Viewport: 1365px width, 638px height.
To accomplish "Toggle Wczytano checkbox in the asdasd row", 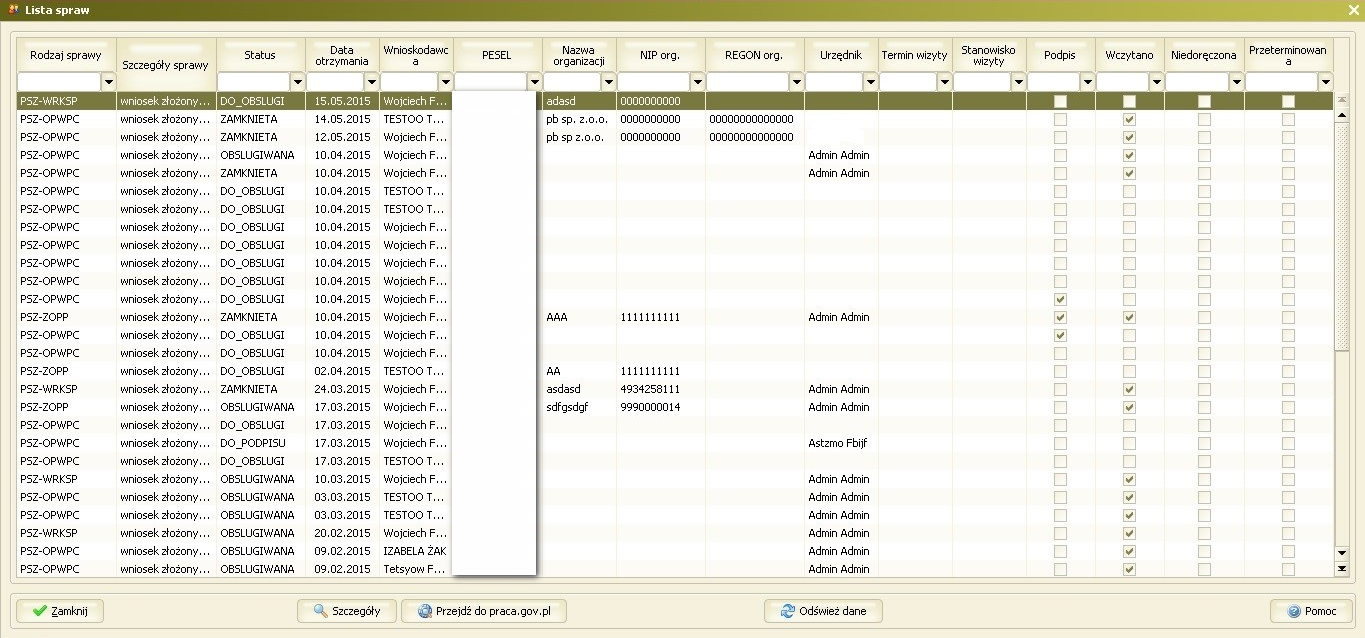I will pyautogui.click(x=1129, y=389).
